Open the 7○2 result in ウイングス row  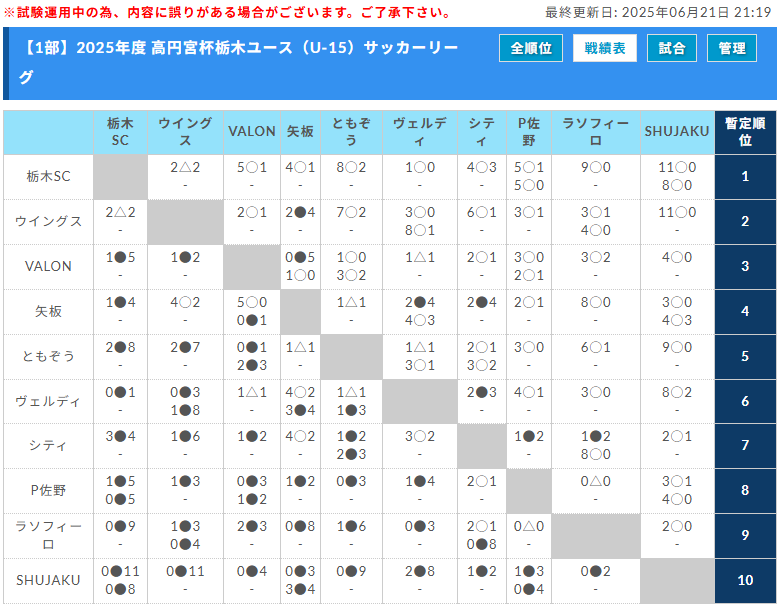[x=351, y=213]
